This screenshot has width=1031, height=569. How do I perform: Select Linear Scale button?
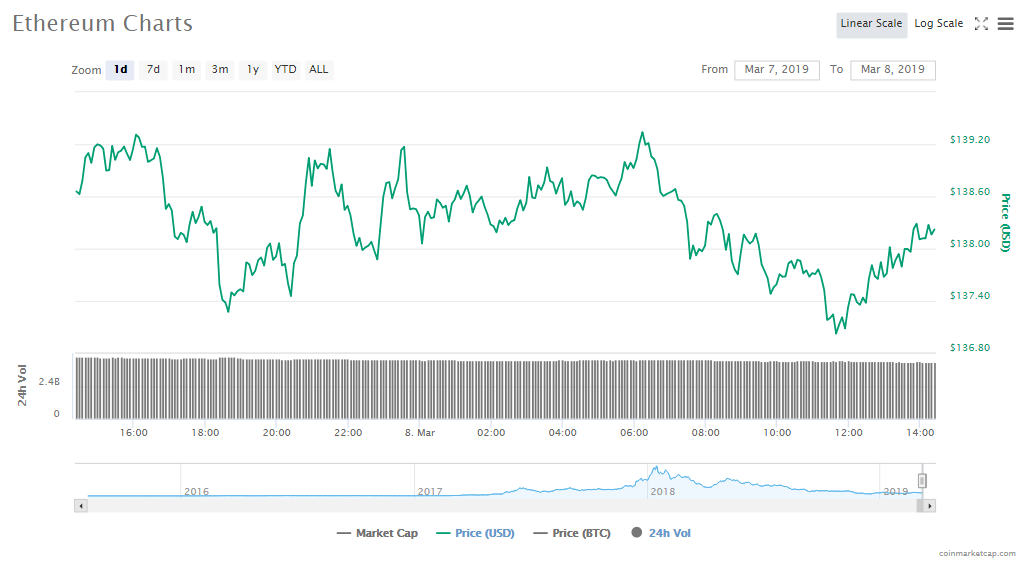(871, 24)
